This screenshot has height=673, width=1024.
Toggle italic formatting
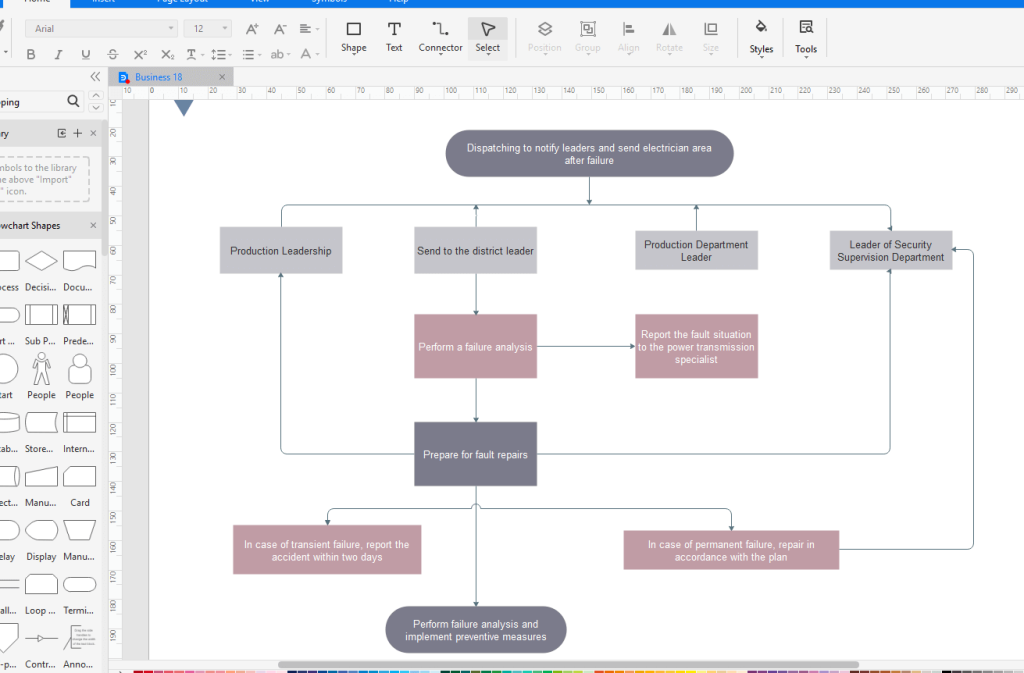click(x=58, y=55)
